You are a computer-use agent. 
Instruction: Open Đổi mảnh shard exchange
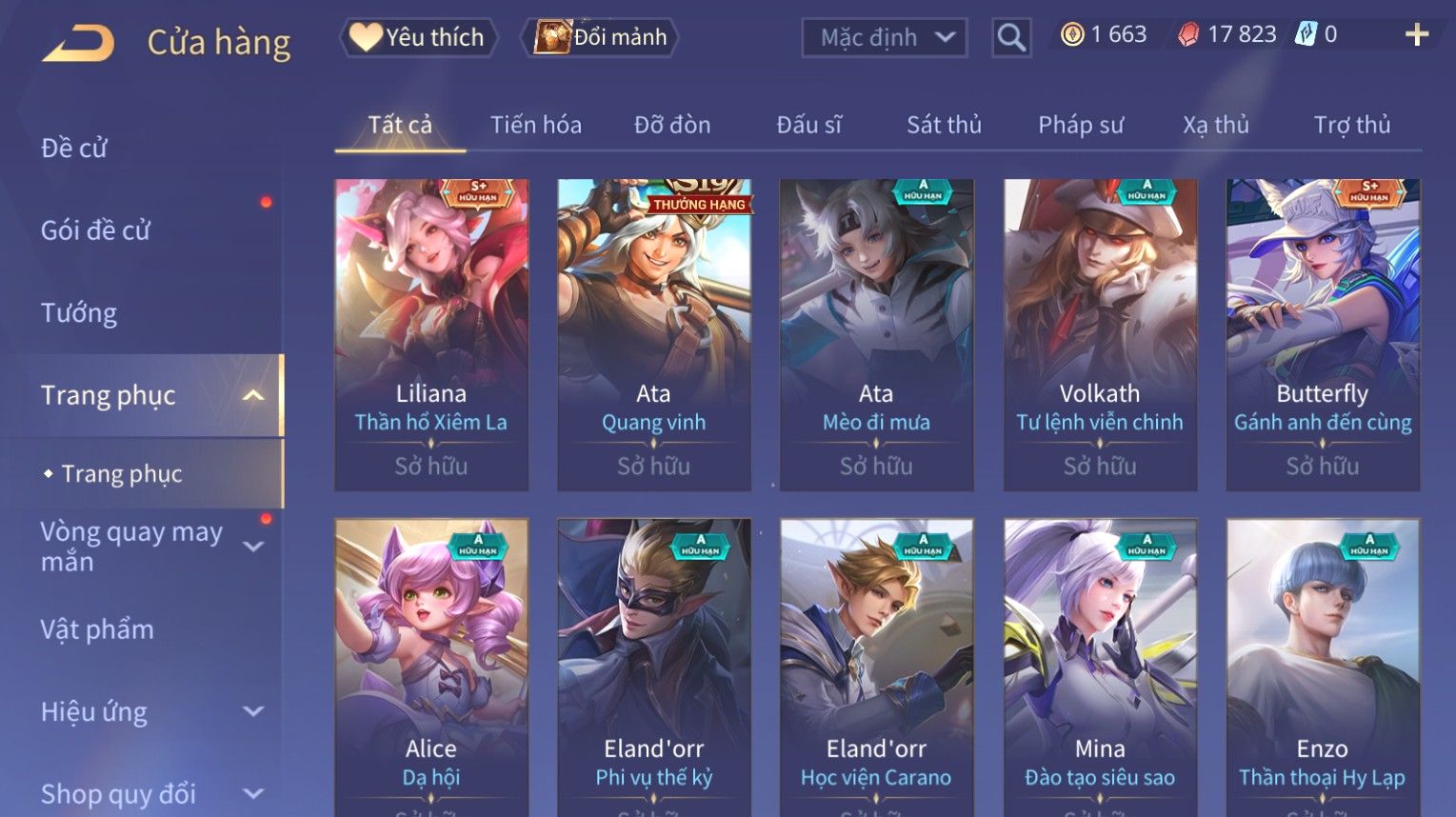coord(601,37)
